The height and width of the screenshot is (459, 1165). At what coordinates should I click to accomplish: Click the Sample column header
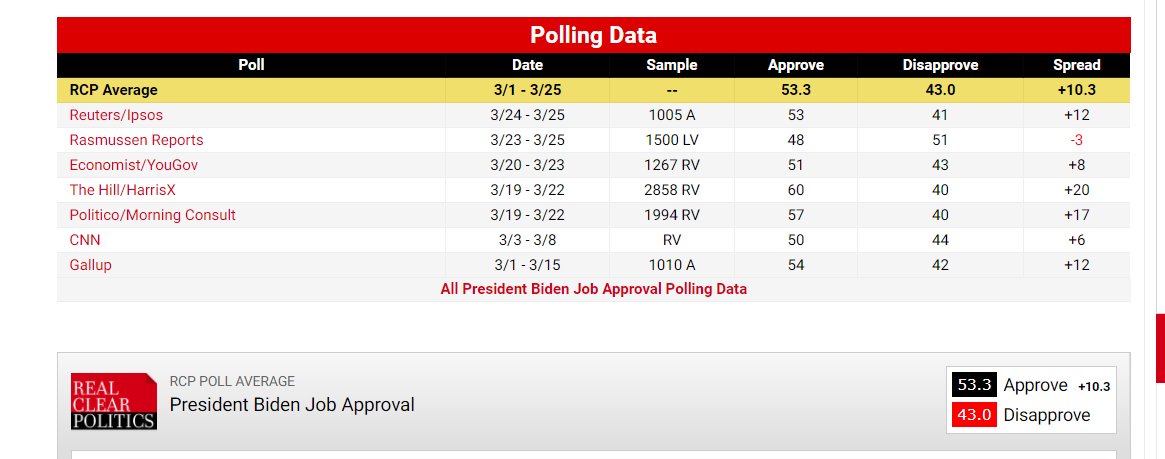(x=672, y=65)
